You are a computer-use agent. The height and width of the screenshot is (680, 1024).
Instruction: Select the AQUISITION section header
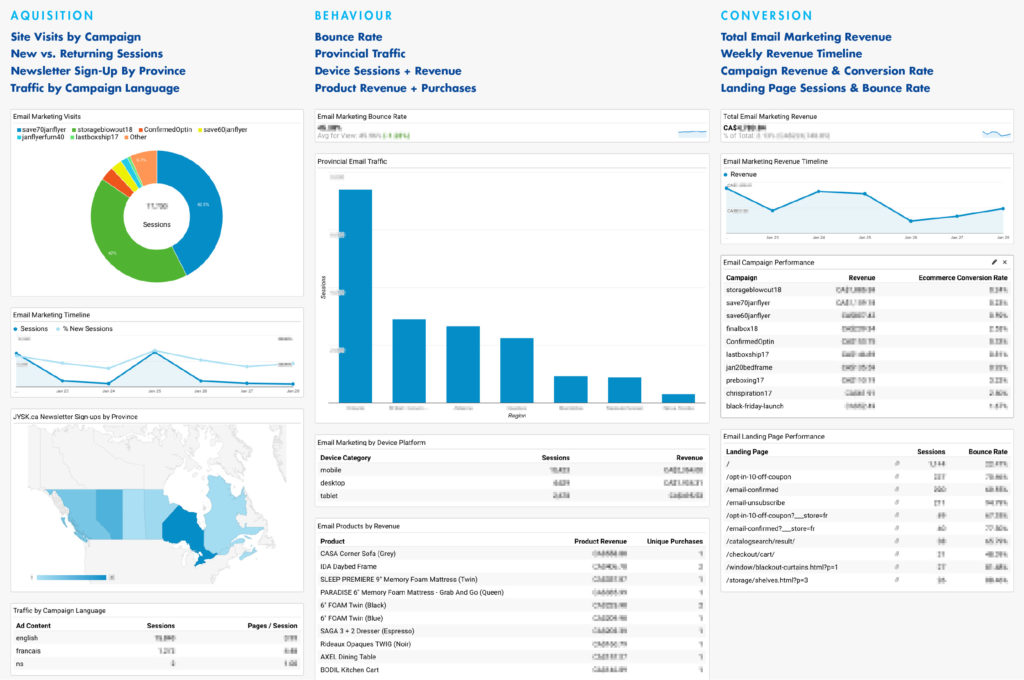point(52,15)
